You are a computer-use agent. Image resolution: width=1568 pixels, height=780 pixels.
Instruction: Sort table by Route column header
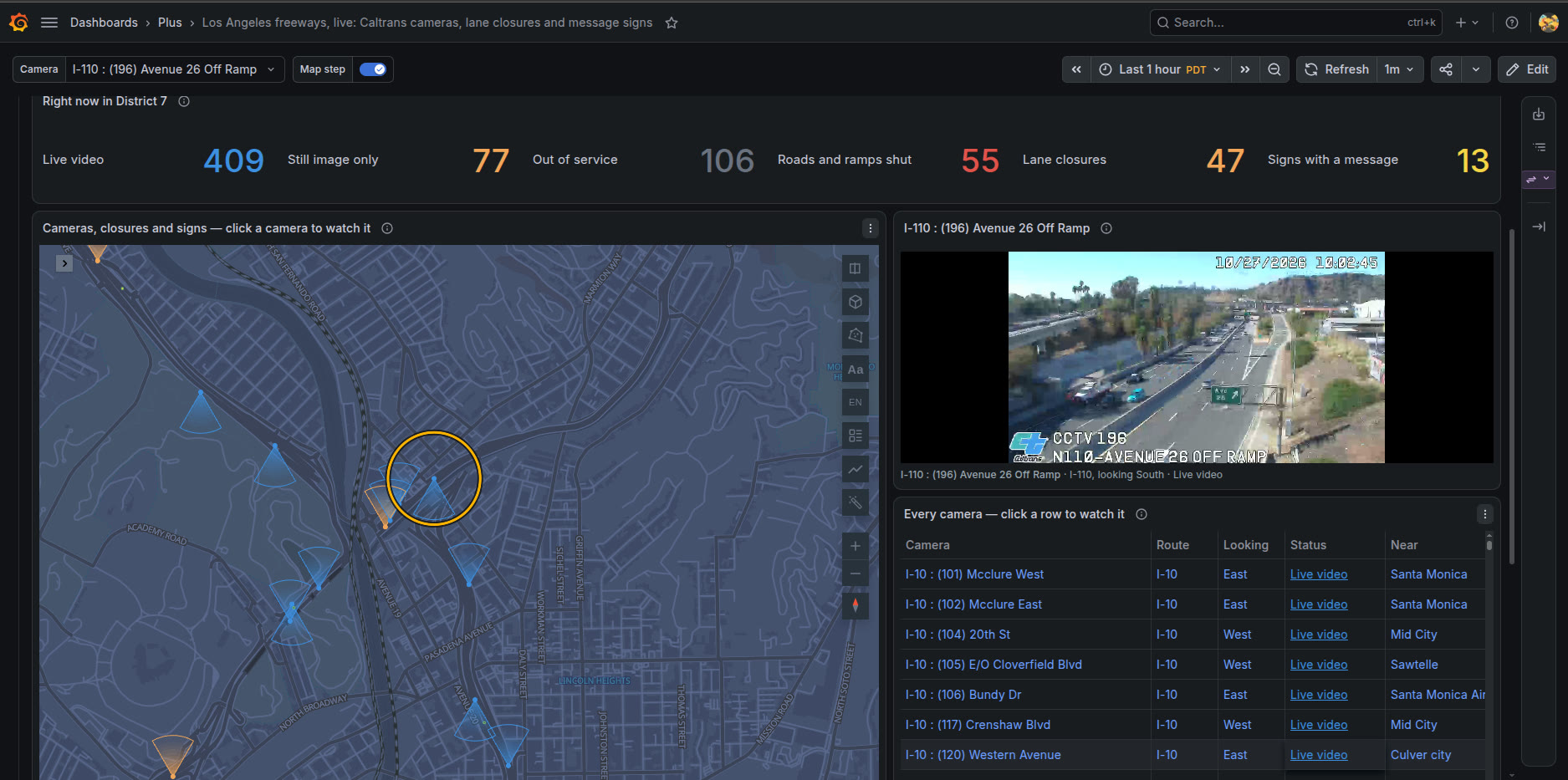1172,545
